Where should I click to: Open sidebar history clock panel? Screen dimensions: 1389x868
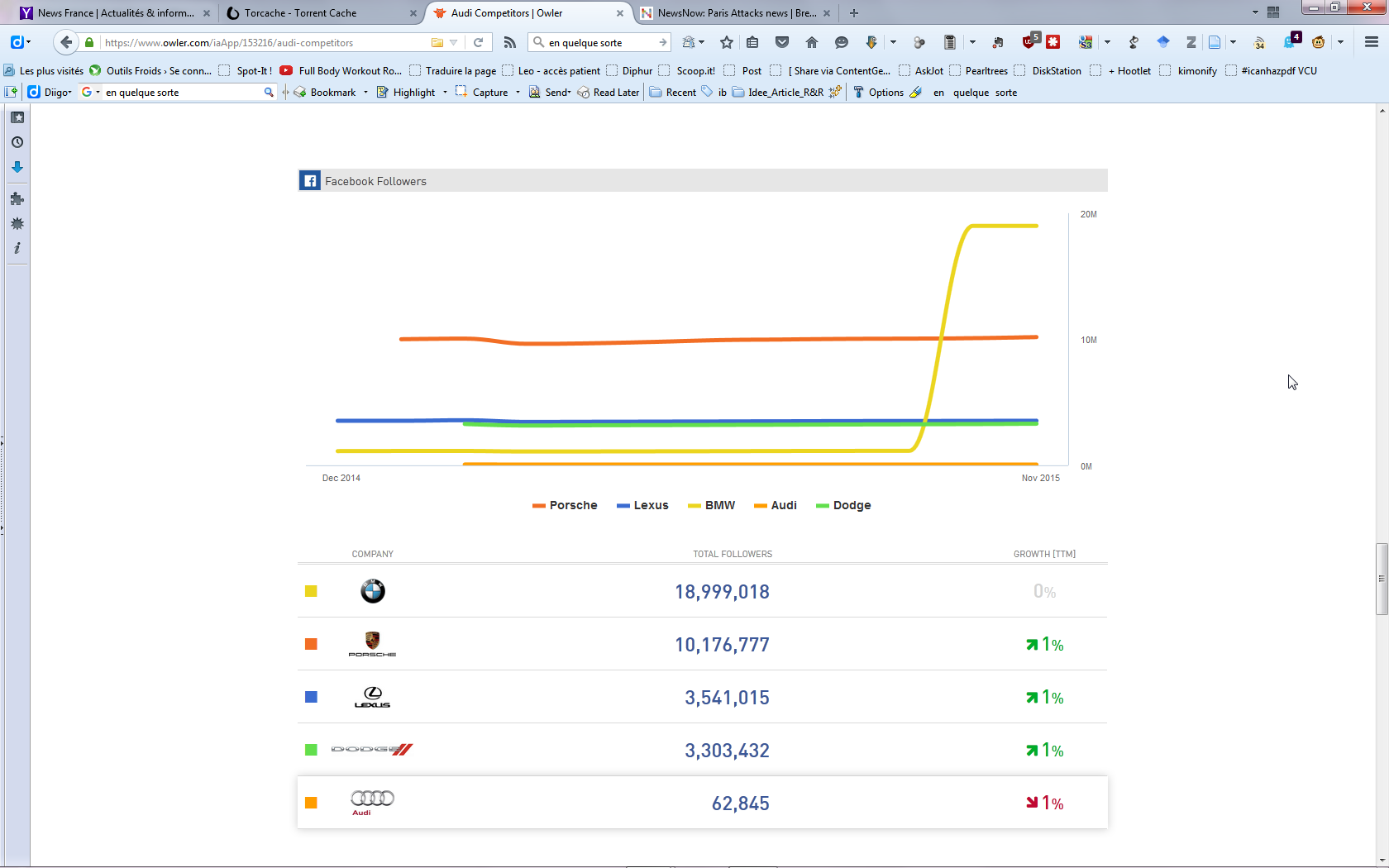point(17,142)
